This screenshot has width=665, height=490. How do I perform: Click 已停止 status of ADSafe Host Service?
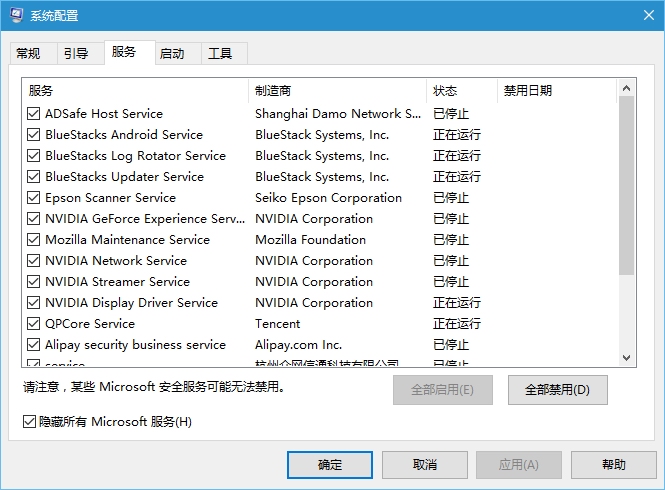[x=451, y=114]
